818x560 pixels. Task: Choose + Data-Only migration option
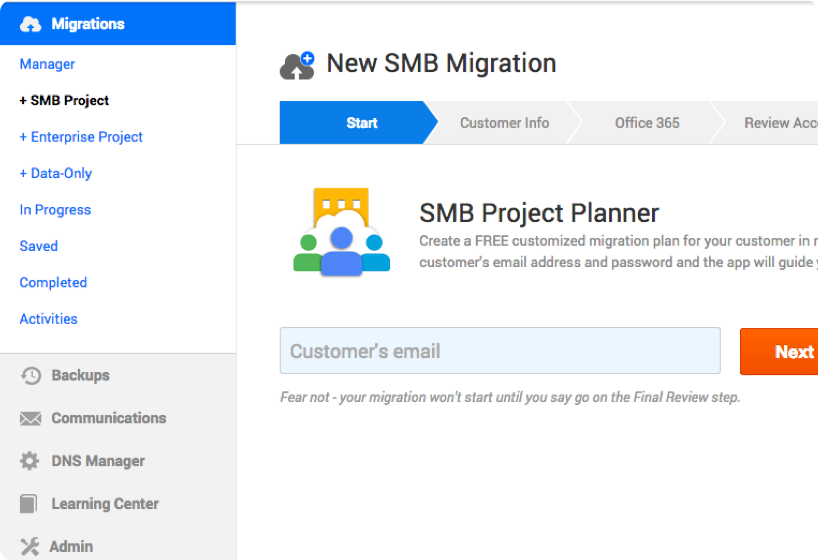pyautogui.click(x=56, y=173)
